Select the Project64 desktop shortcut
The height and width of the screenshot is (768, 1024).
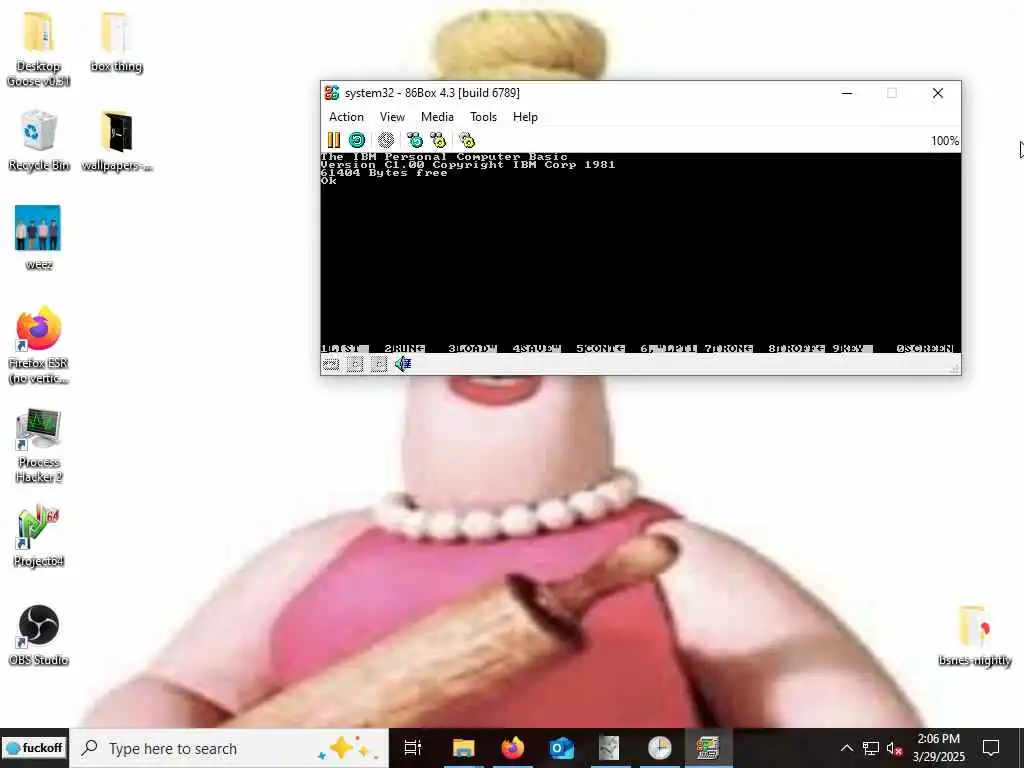tap(39, 536)
